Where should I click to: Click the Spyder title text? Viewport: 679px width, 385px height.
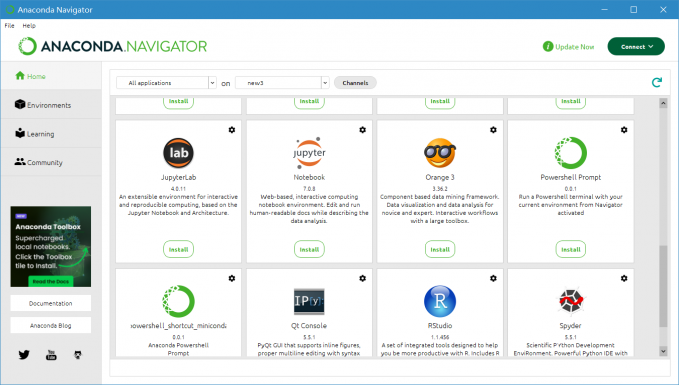point(570,326)
